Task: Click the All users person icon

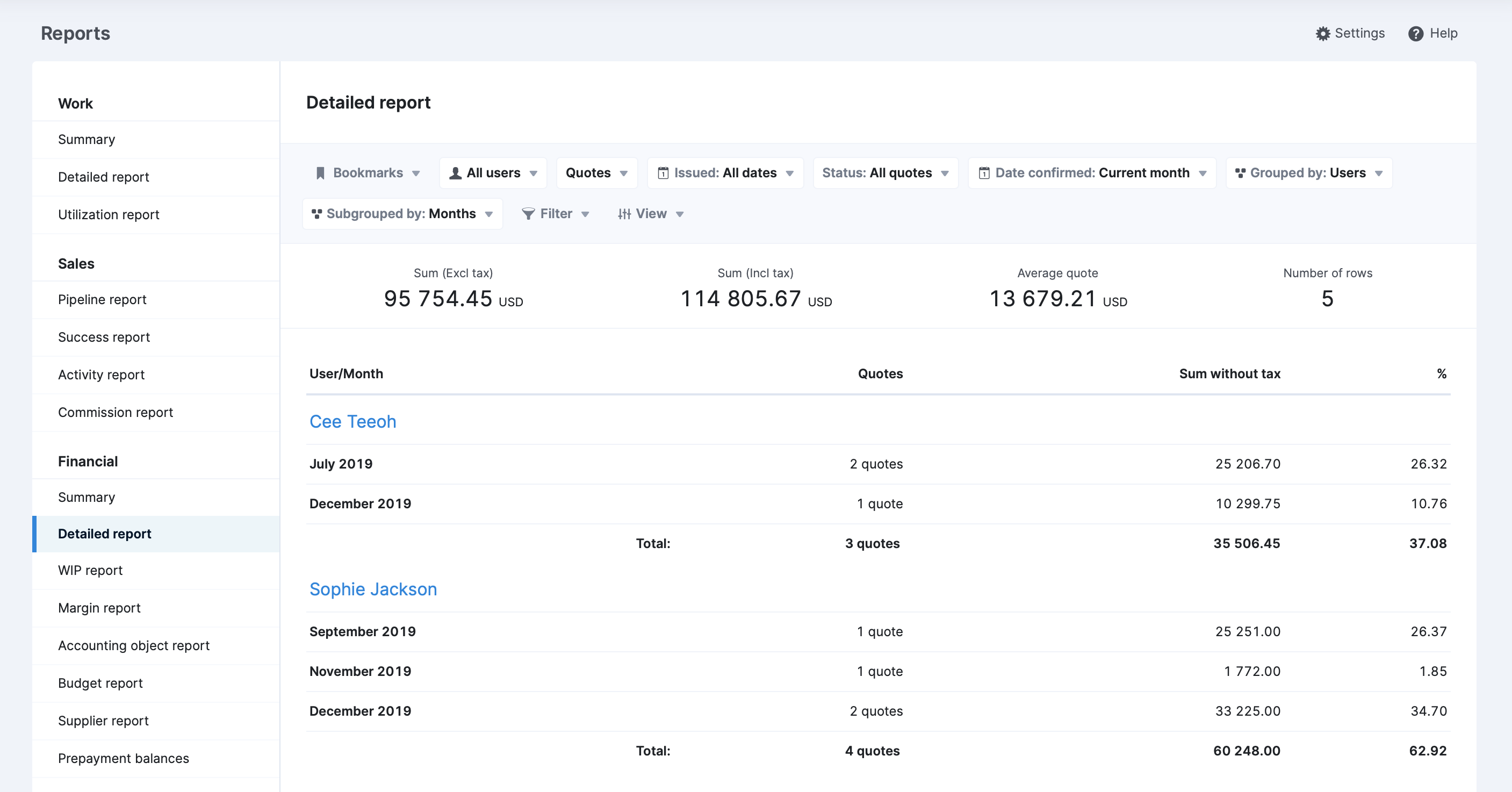Action: 455,173
